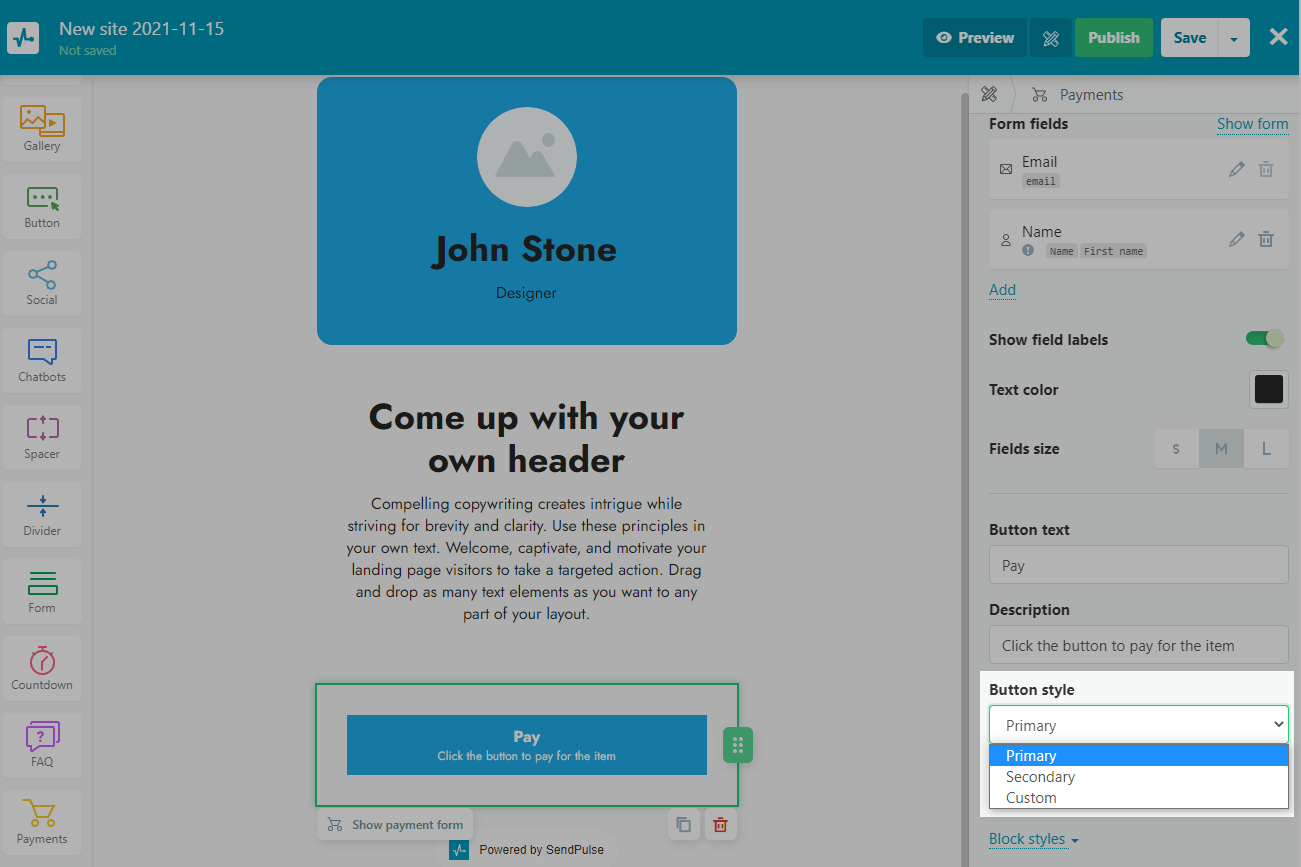Select the Payments block in sidebar
The height and width of the screenshot is (867, 1301).
pos(42,822)
